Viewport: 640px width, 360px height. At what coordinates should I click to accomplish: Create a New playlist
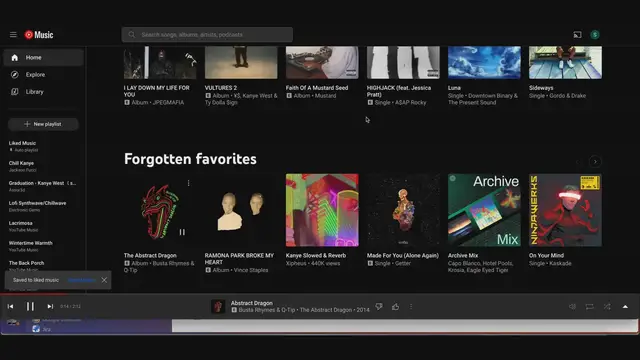tap(43, 124)
